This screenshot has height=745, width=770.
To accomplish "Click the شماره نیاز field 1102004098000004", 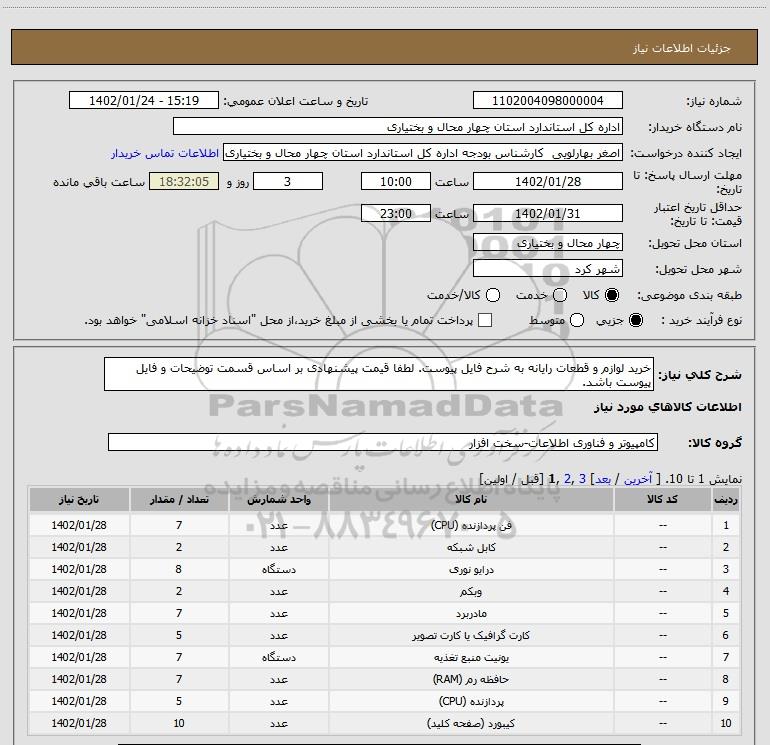I will (x=548, y=101).
